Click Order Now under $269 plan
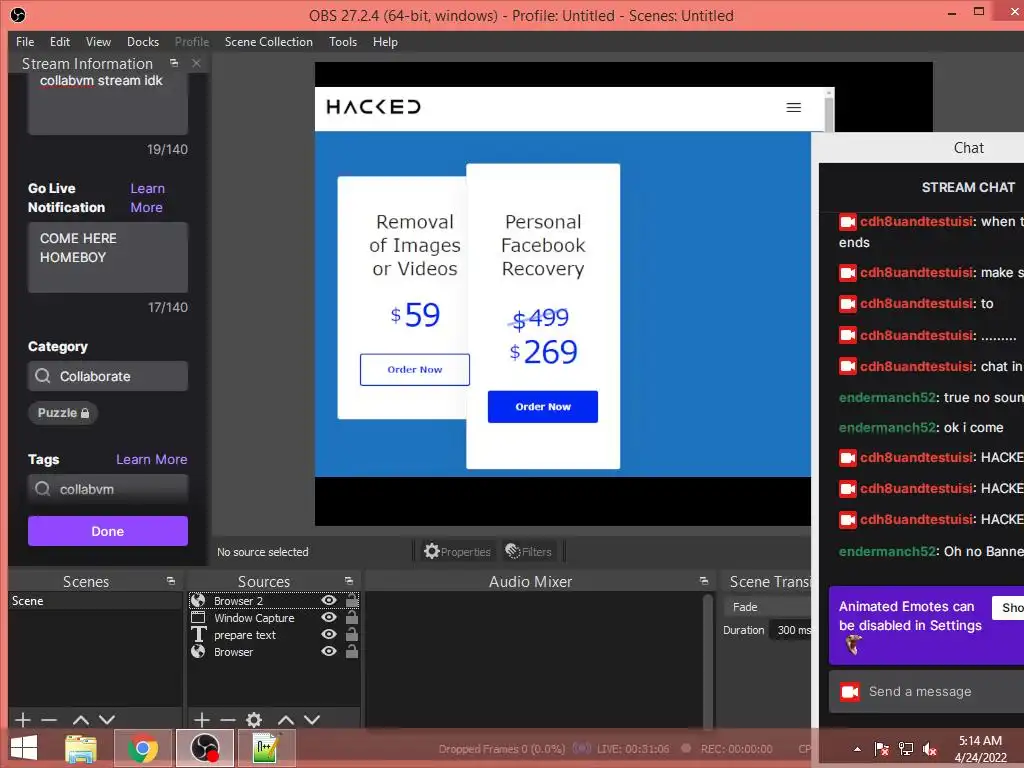 pos(543,407)
